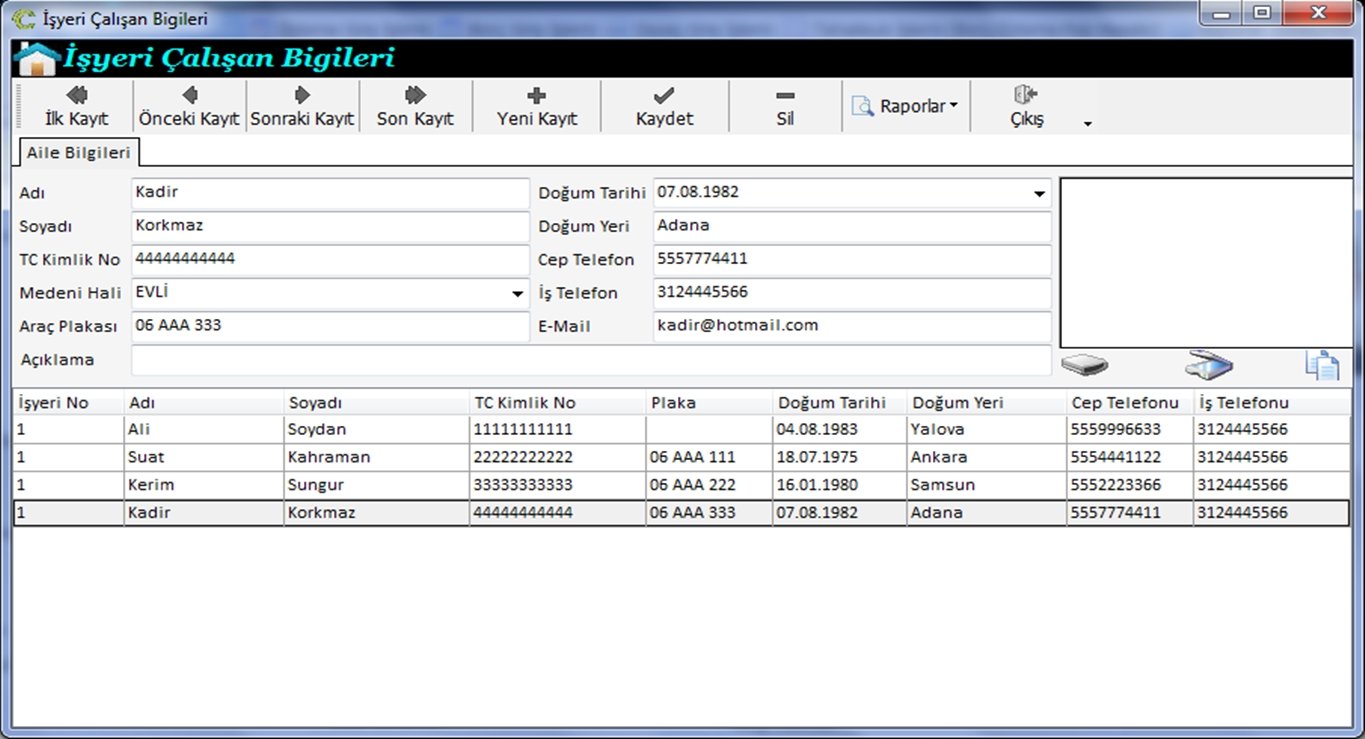Open the Raporlar dropdown menu
The height and width of the screenshot is (739, 1365).
pyautogui.click(x=906, y=106)
